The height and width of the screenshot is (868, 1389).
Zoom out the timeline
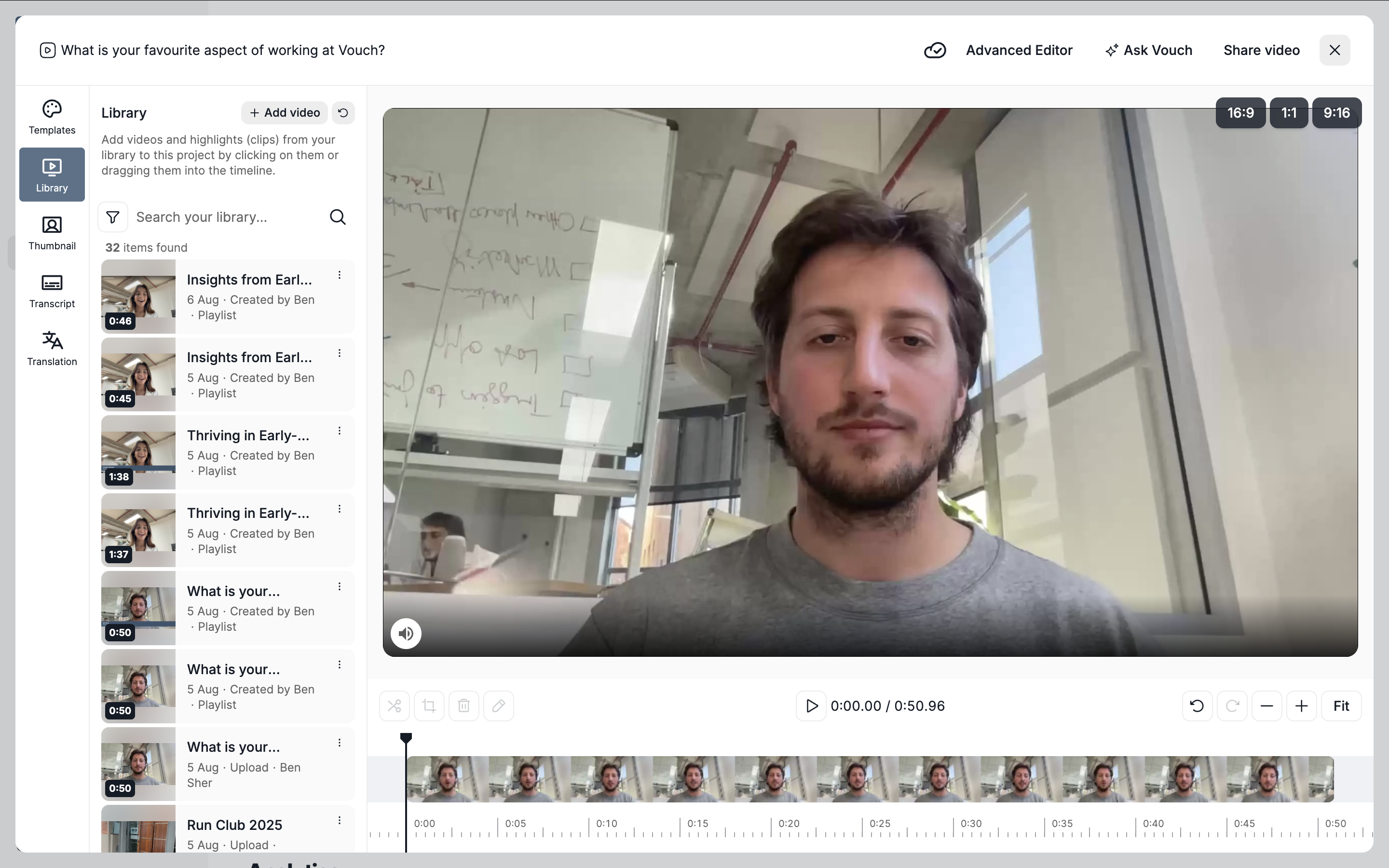pyautogui.click(x=1267, y=706)
